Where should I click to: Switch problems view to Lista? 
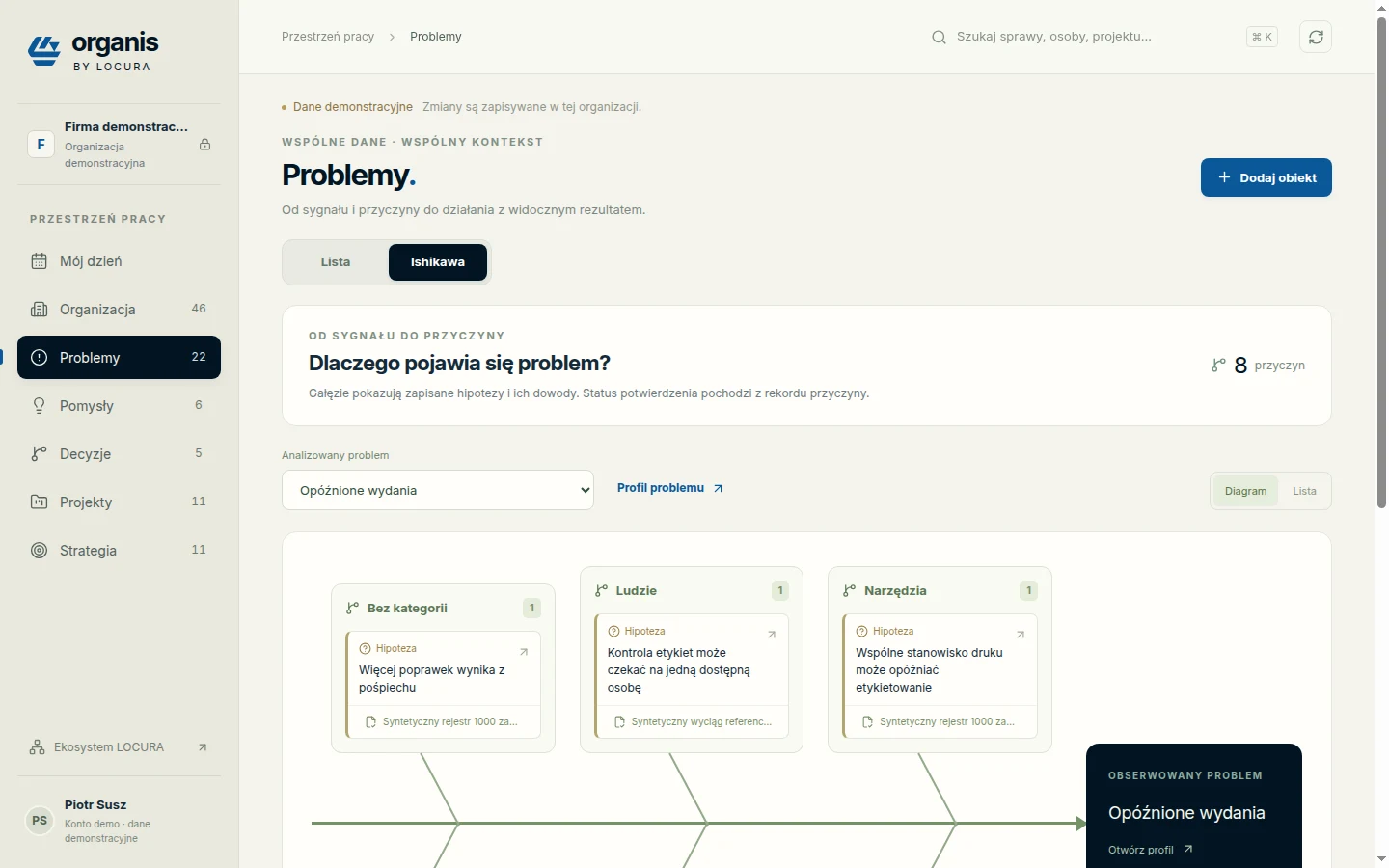point(336,262)
